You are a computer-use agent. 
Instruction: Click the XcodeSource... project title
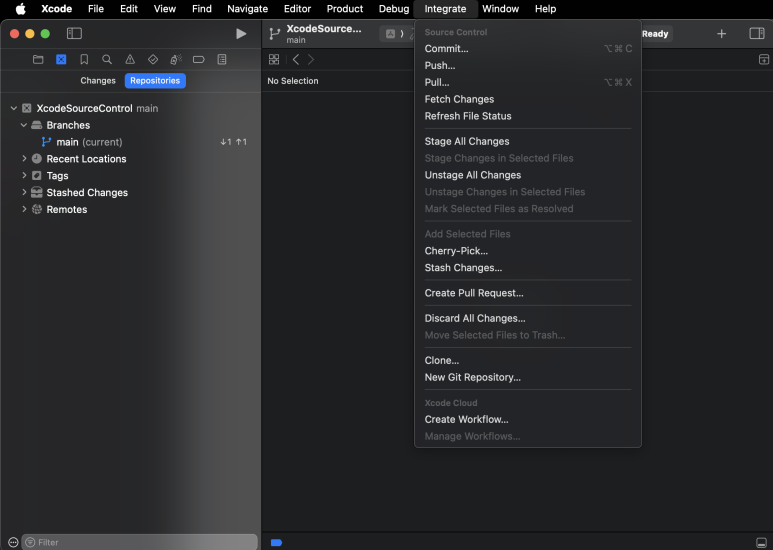click(324, 29)
